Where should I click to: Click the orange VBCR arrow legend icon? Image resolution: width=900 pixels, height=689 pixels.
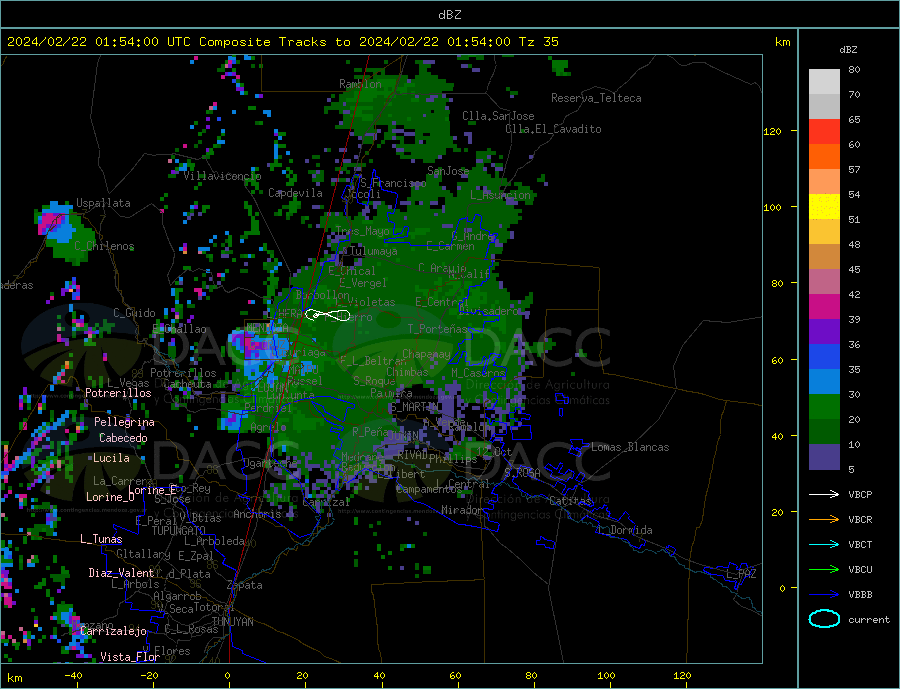click(824, 520)
